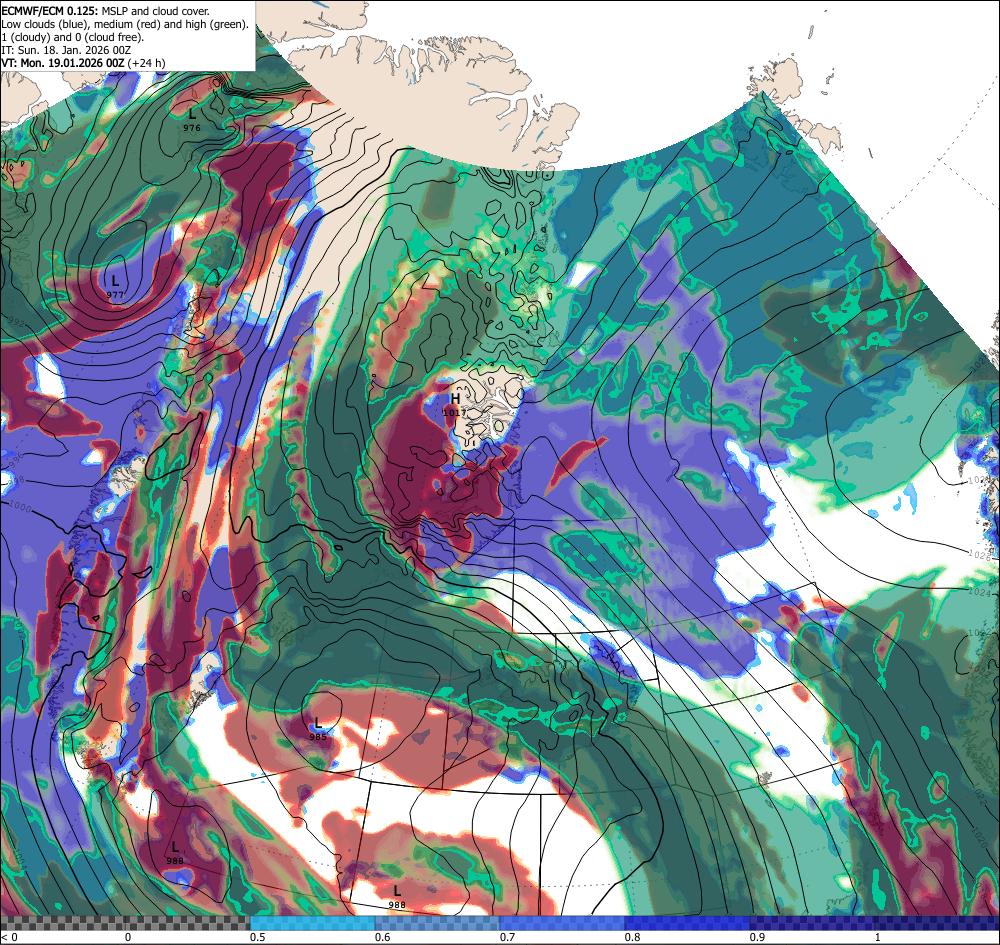Click the legend swatch between 0.8 and 0.9
The width and height of the screenshot is (1000, 945).
pos(688,923)
